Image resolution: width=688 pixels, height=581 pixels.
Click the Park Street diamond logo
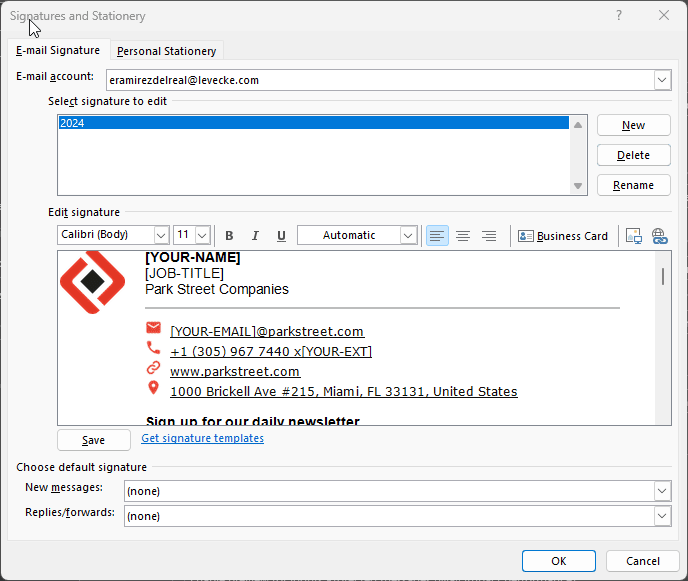coord(92,282)
